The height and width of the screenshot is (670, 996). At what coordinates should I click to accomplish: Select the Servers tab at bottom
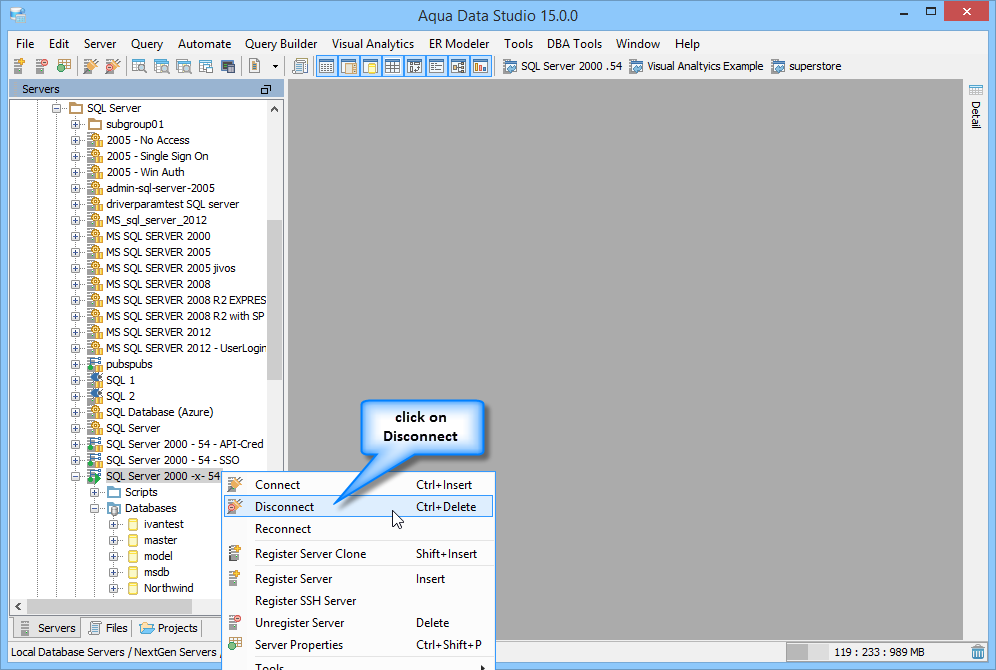tap(48, 628)
